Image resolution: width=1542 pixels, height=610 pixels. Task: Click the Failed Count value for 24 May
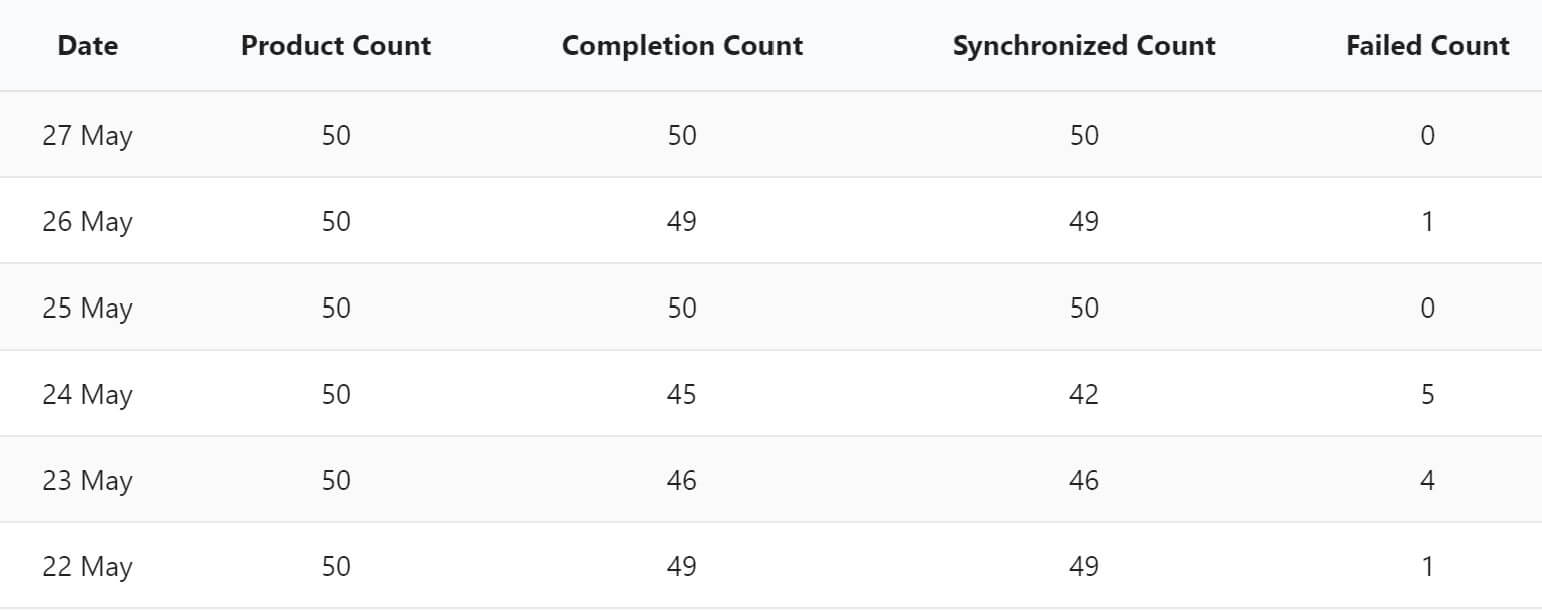1427,394
